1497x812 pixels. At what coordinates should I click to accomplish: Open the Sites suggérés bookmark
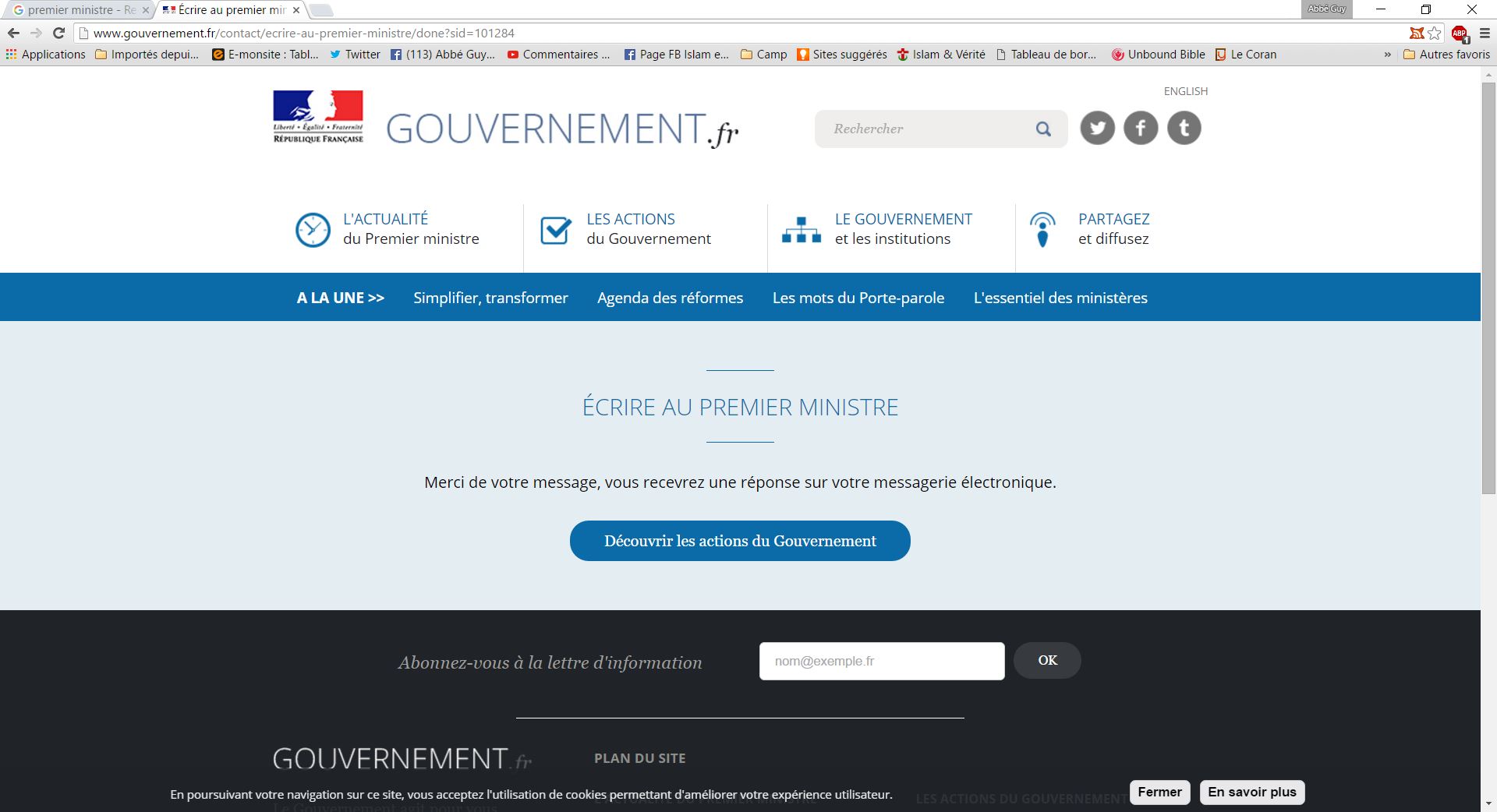coord(842,55)
